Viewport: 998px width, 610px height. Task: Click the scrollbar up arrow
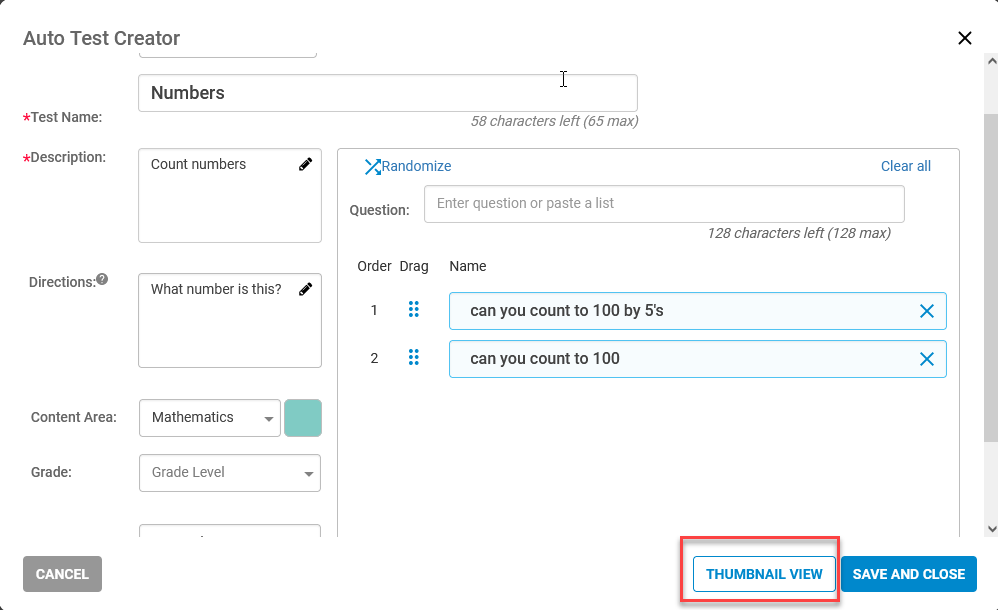992,62
